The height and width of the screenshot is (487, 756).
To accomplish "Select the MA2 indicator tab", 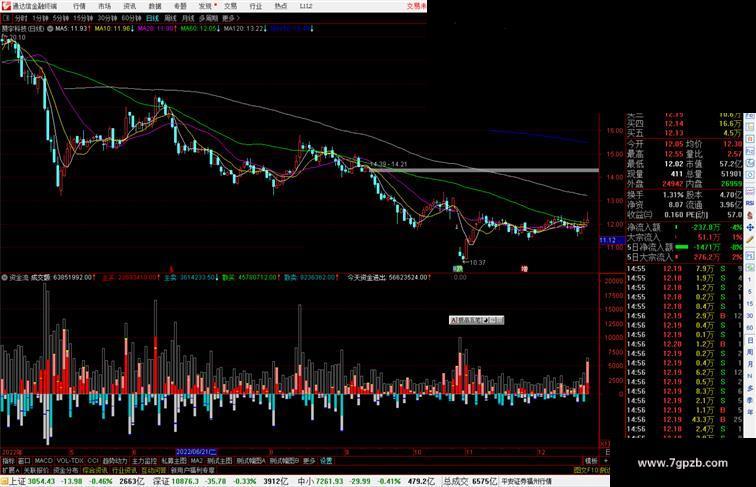I will coord(197,461).
